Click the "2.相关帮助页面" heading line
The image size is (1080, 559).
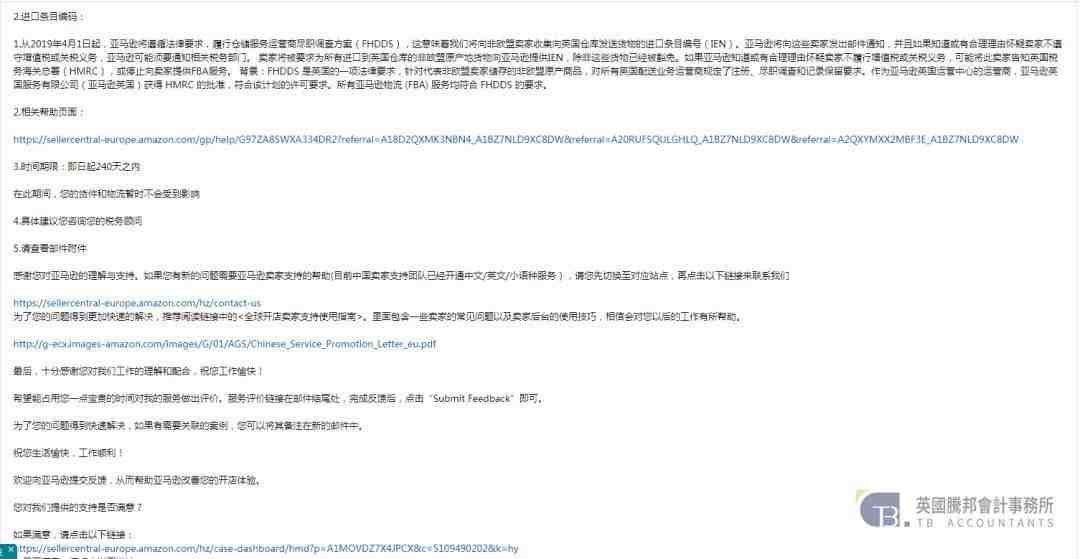[50, 112]
